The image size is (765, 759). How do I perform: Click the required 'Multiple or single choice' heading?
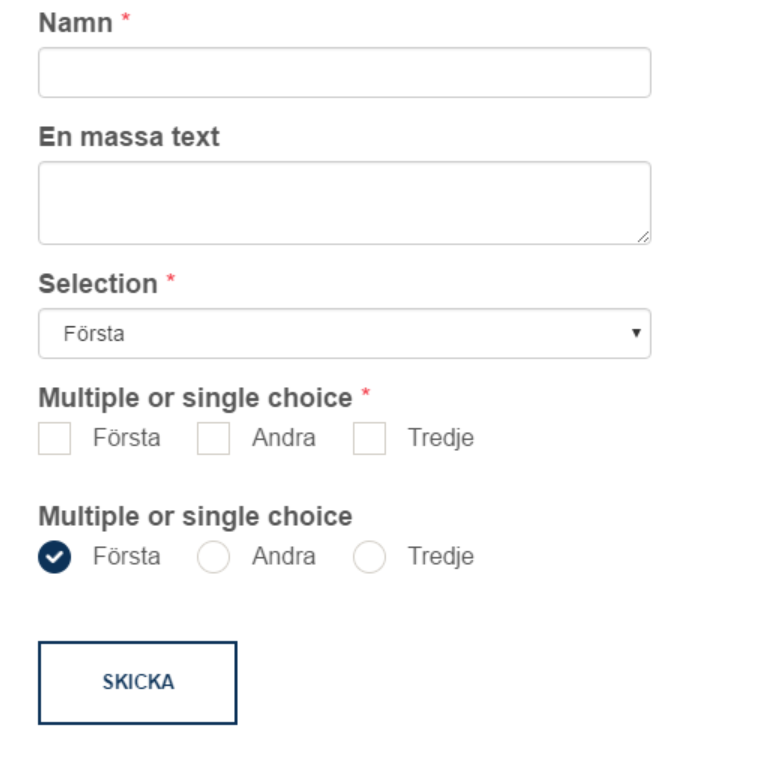(x=195, y=398)
